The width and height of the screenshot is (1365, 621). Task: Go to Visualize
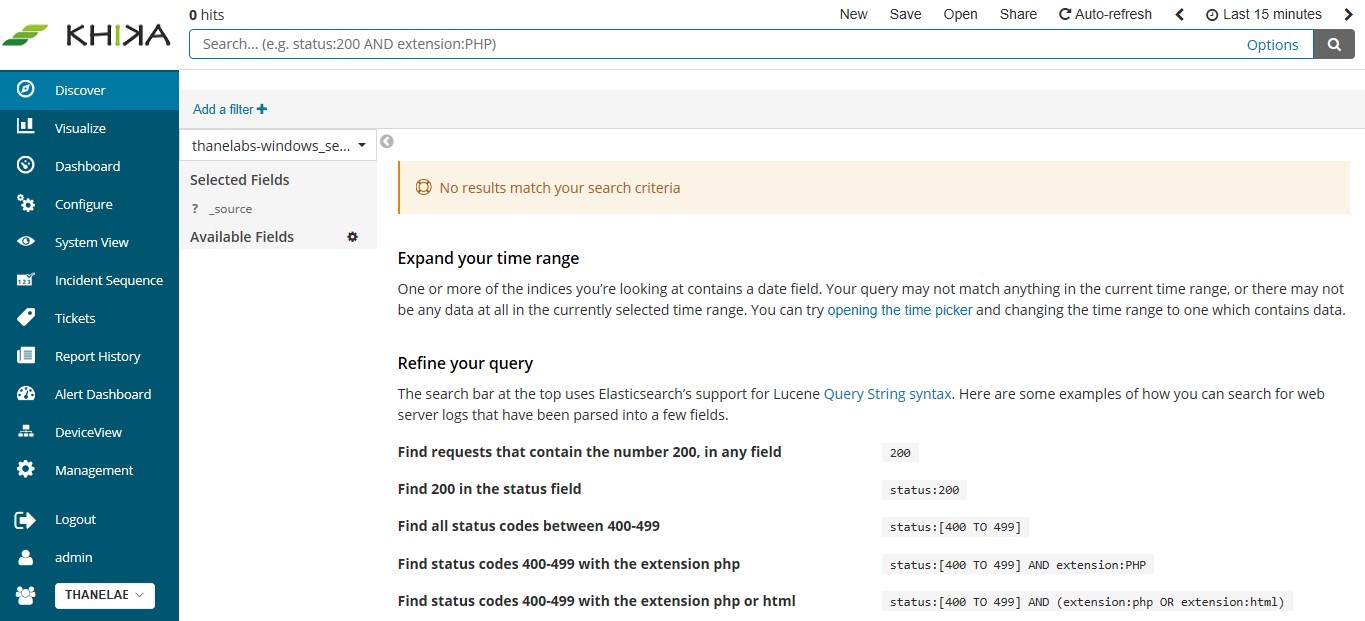tap(89, 128)
